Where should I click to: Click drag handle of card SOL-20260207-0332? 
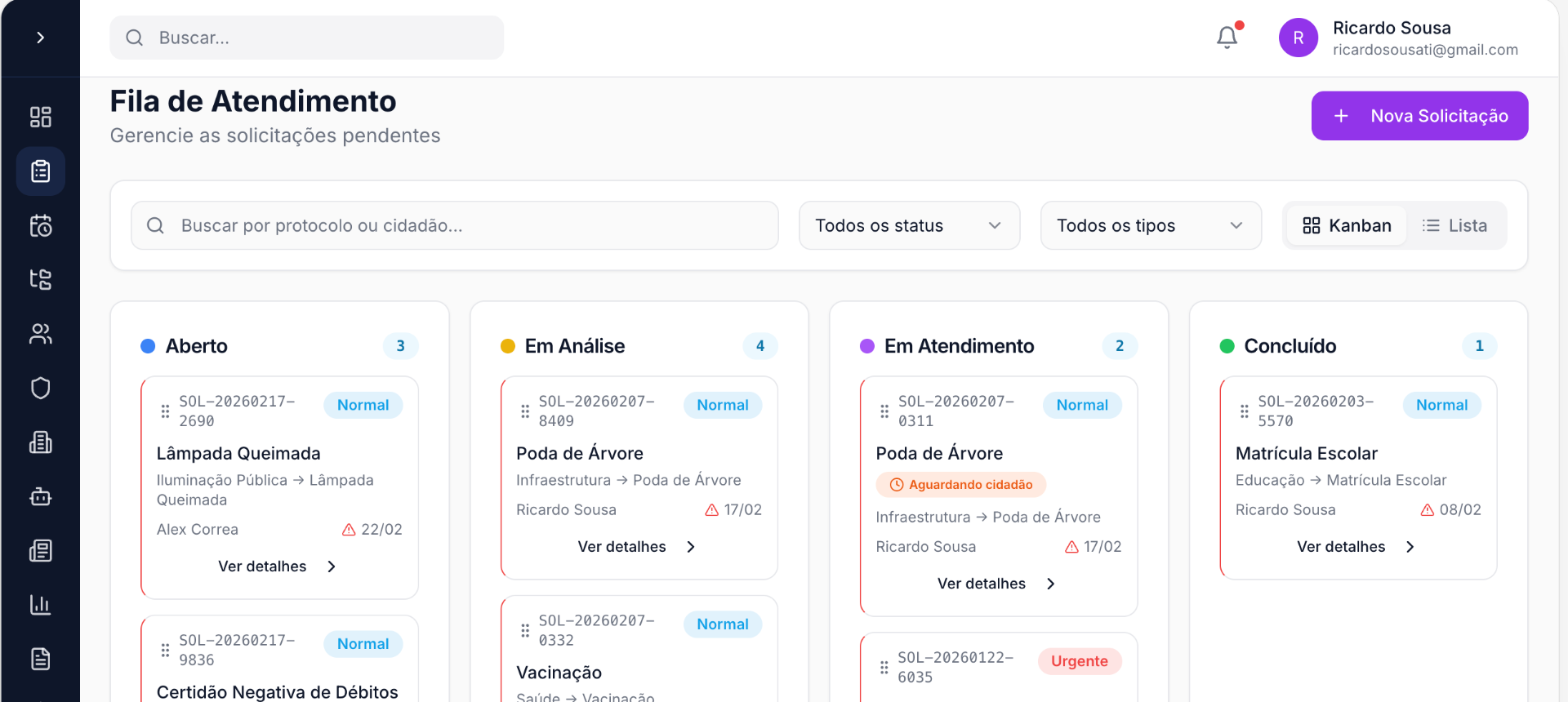point(525,630)
